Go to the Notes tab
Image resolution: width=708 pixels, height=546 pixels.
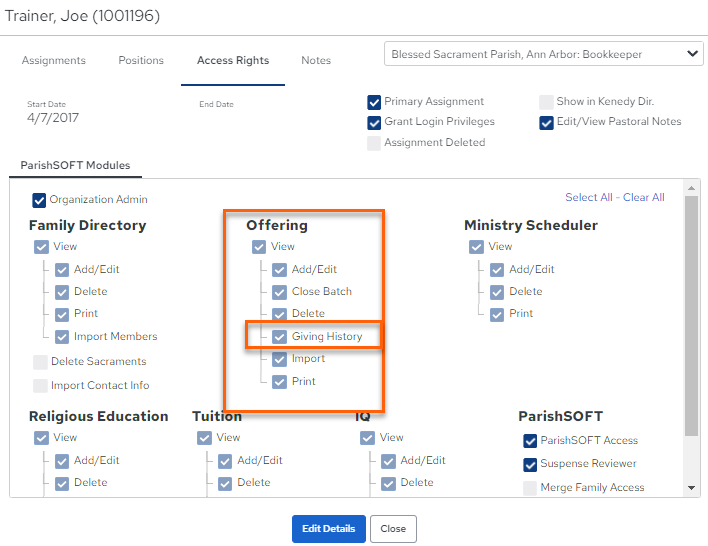coord(316,60)
